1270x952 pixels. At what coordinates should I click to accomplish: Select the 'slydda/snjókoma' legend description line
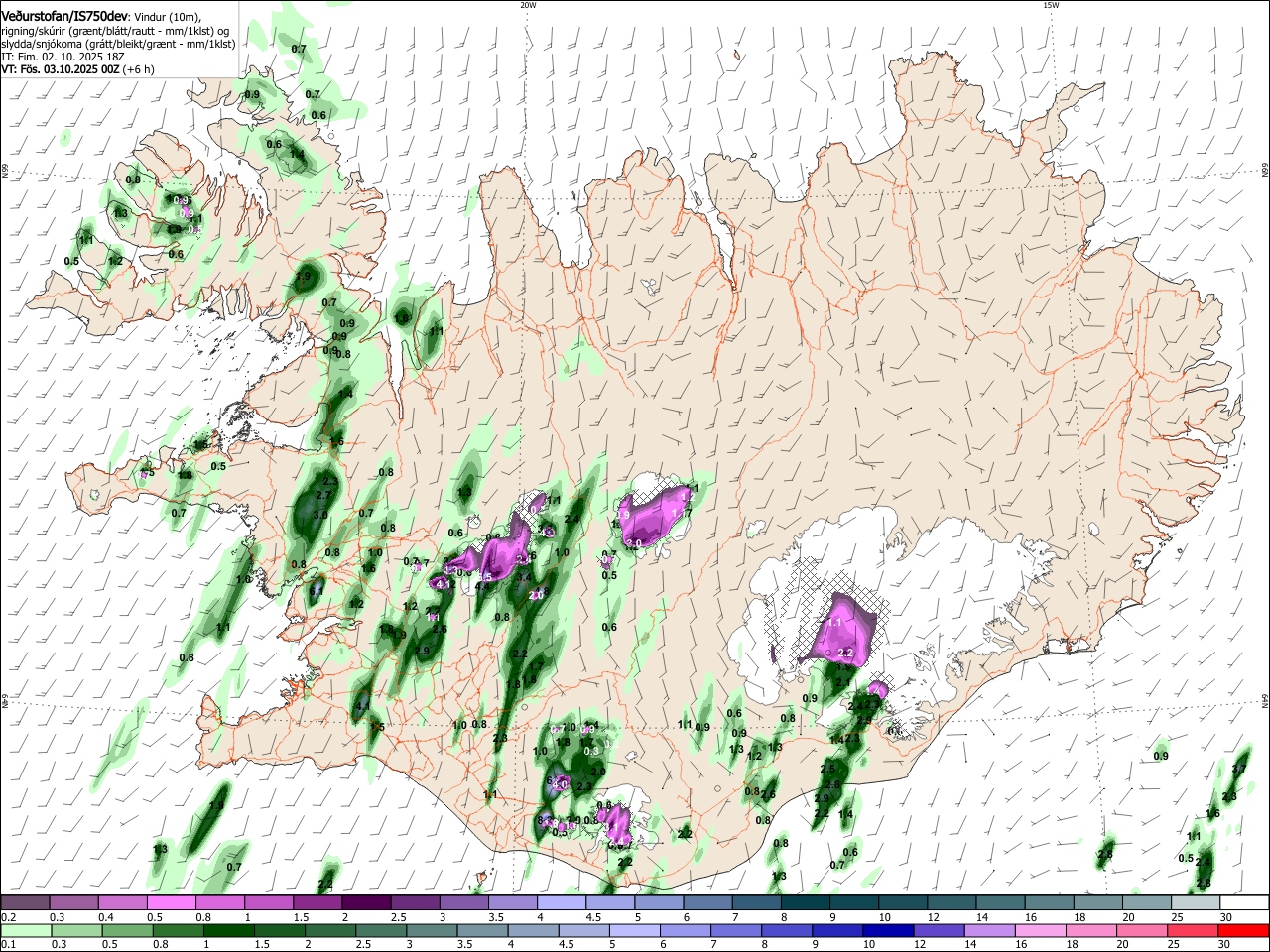[118, 45]
